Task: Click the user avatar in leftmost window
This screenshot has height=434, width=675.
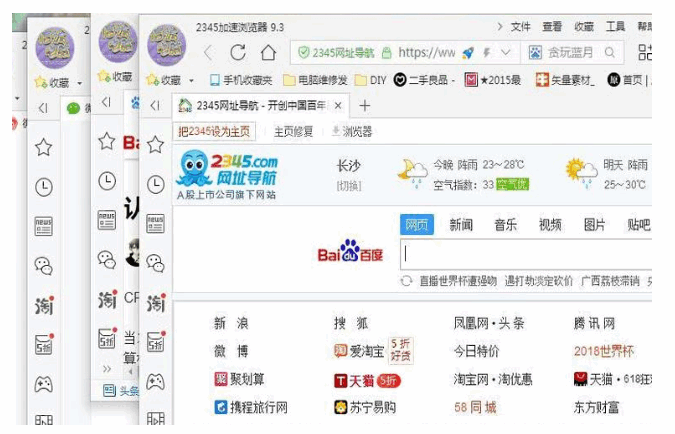Action: point(55,47)
